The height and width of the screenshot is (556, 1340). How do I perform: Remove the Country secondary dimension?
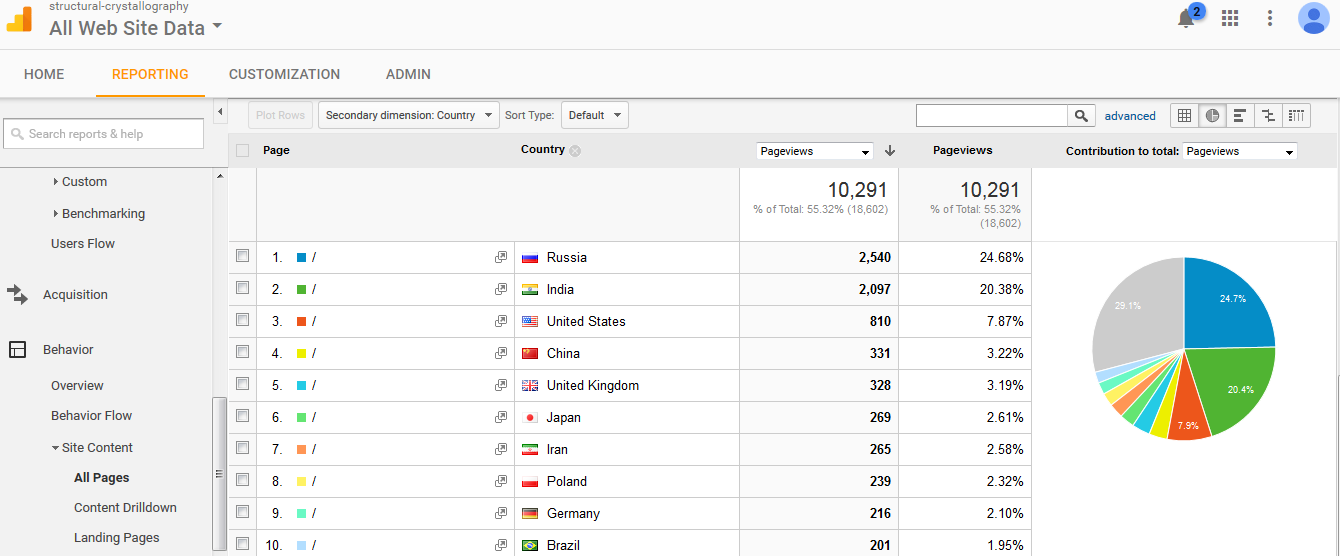[x=575, y=151]
